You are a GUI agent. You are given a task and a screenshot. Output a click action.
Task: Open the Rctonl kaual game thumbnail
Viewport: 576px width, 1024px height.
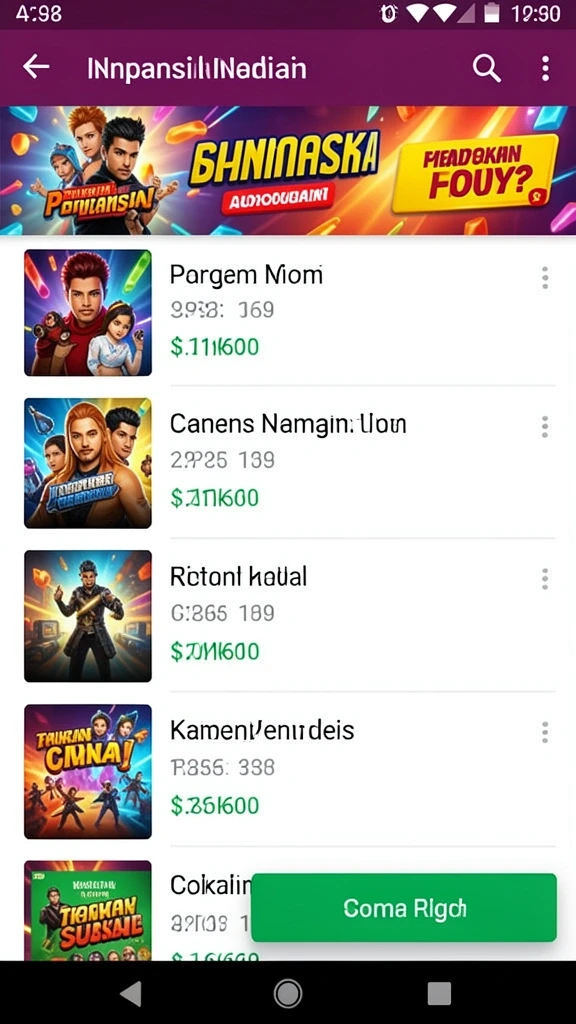tap(88, 616)
